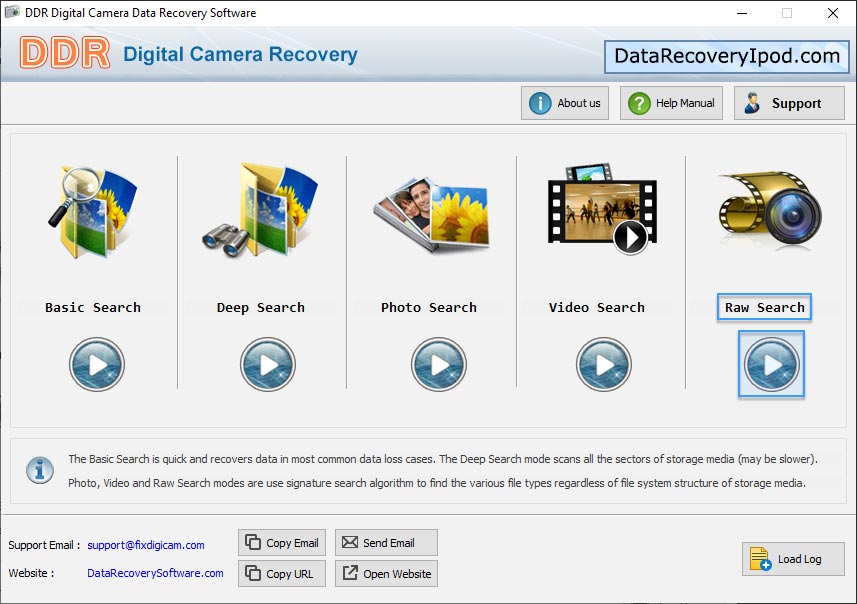857x604 pixels.
Task: Select the Photo Search label
Action: [x=428, y=308]
